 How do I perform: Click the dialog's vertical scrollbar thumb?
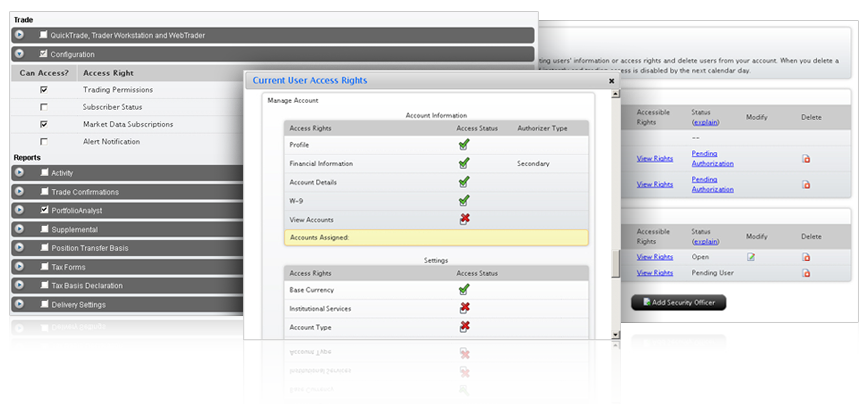tap(615, 262)
